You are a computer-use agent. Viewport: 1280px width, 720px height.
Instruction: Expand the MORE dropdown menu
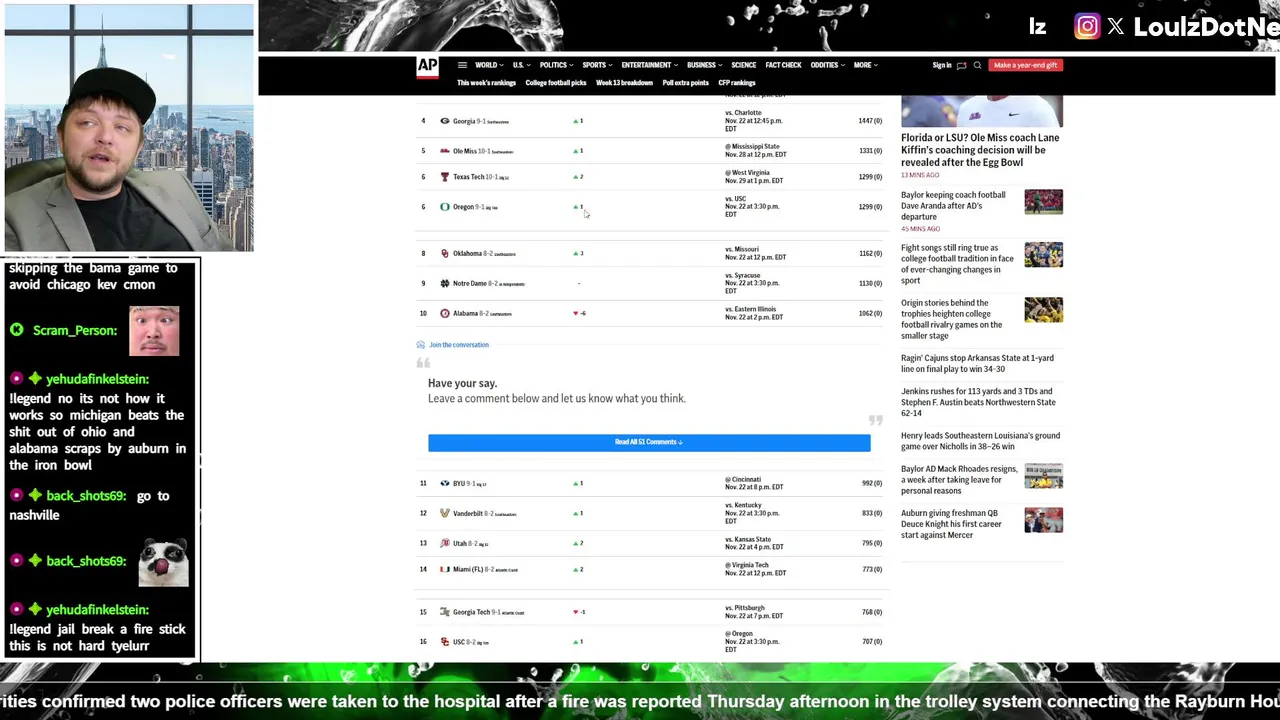[865, 65]
